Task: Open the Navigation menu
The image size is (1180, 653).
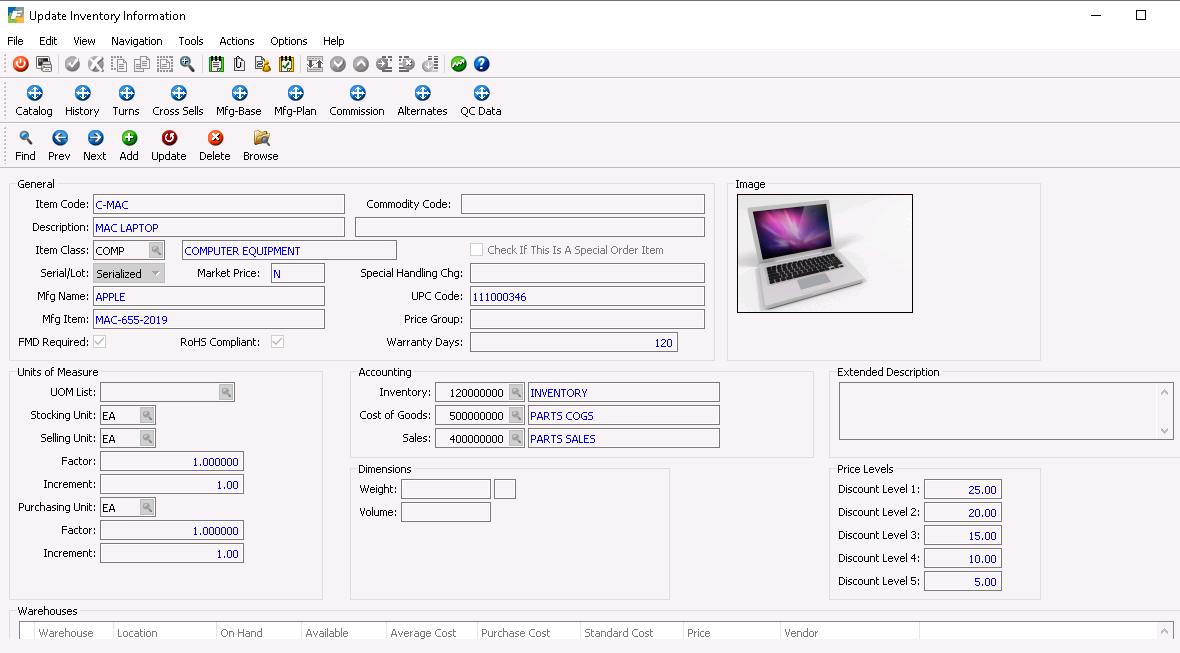Action: point(137,41)
